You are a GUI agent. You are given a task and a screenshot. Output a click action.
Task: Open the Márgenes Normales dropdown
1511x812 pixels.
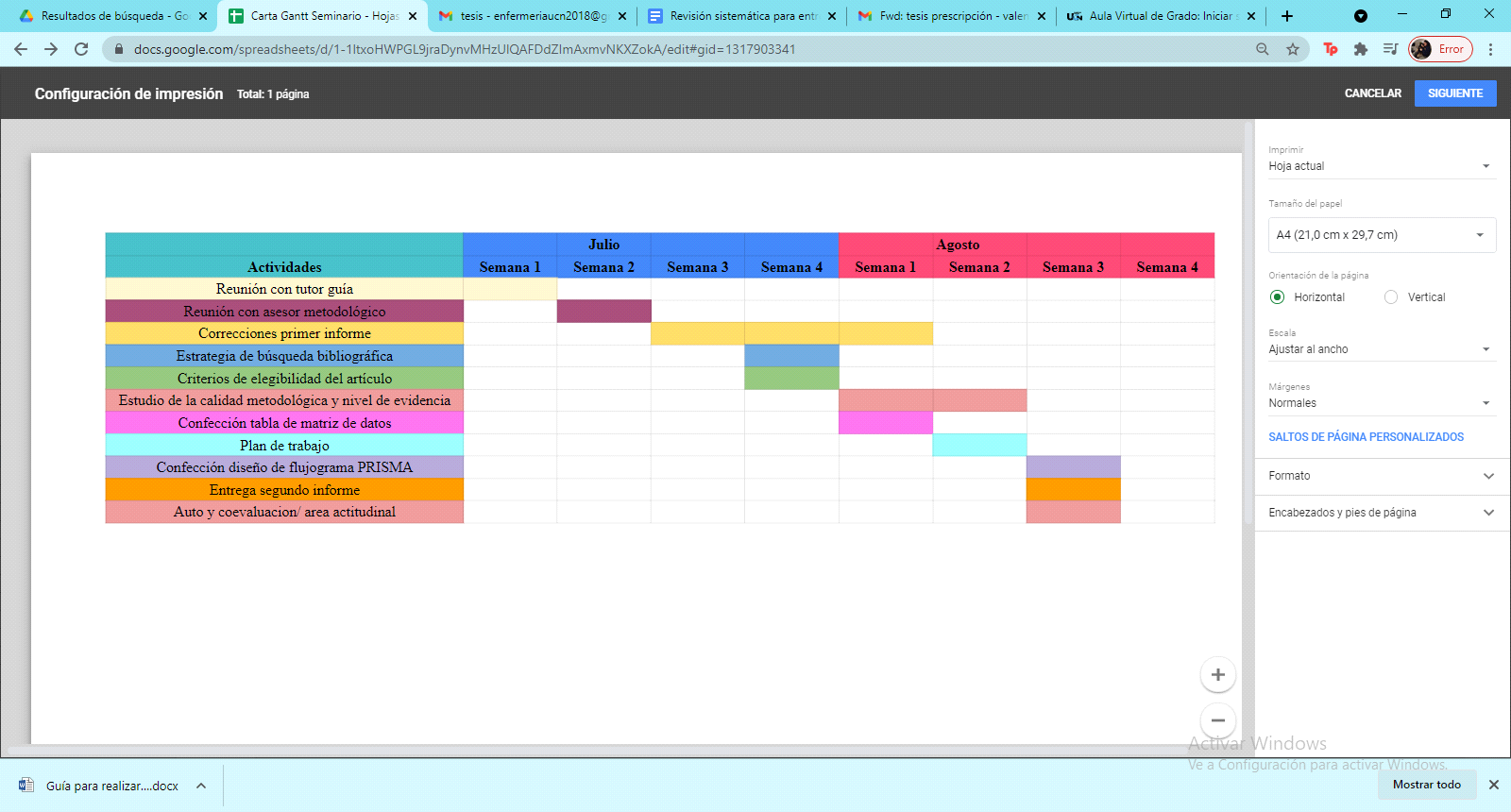click(1380, 403)
